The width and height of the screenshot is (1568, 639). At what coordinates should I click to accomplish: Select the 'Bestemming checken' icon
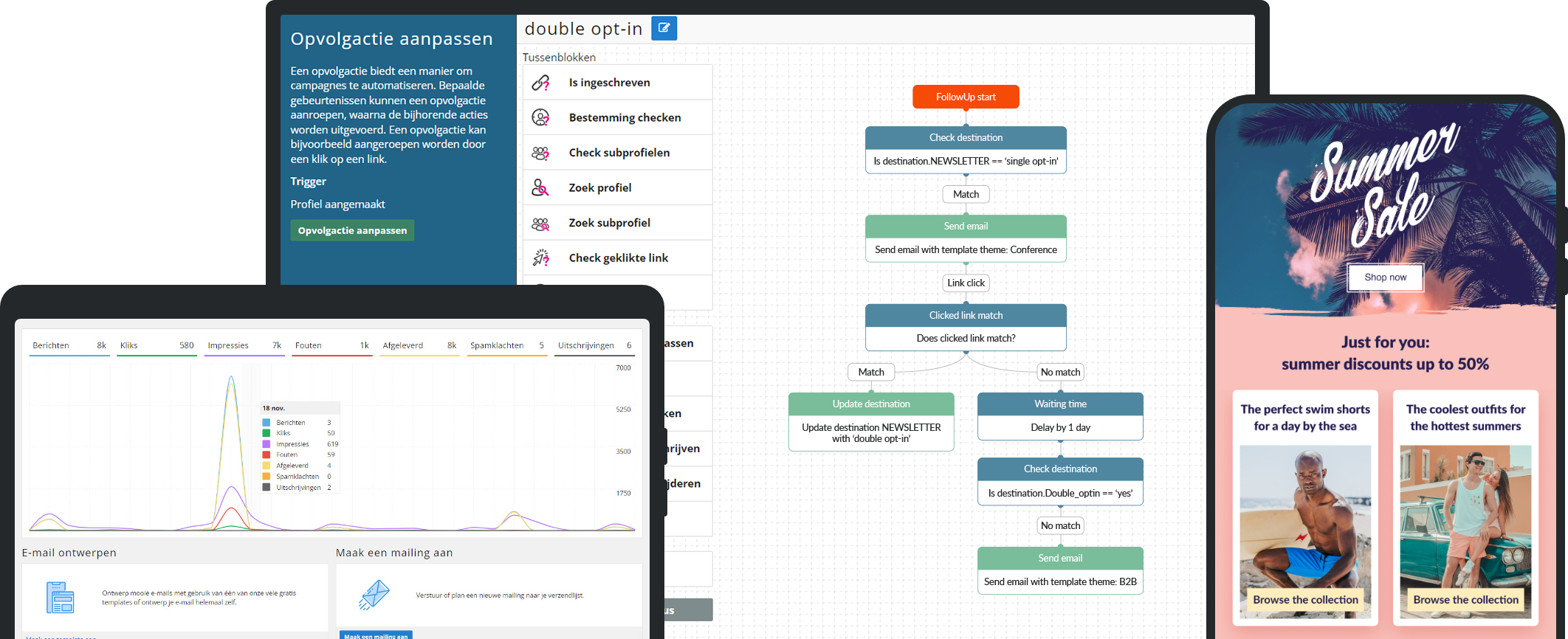pos(540,117)
